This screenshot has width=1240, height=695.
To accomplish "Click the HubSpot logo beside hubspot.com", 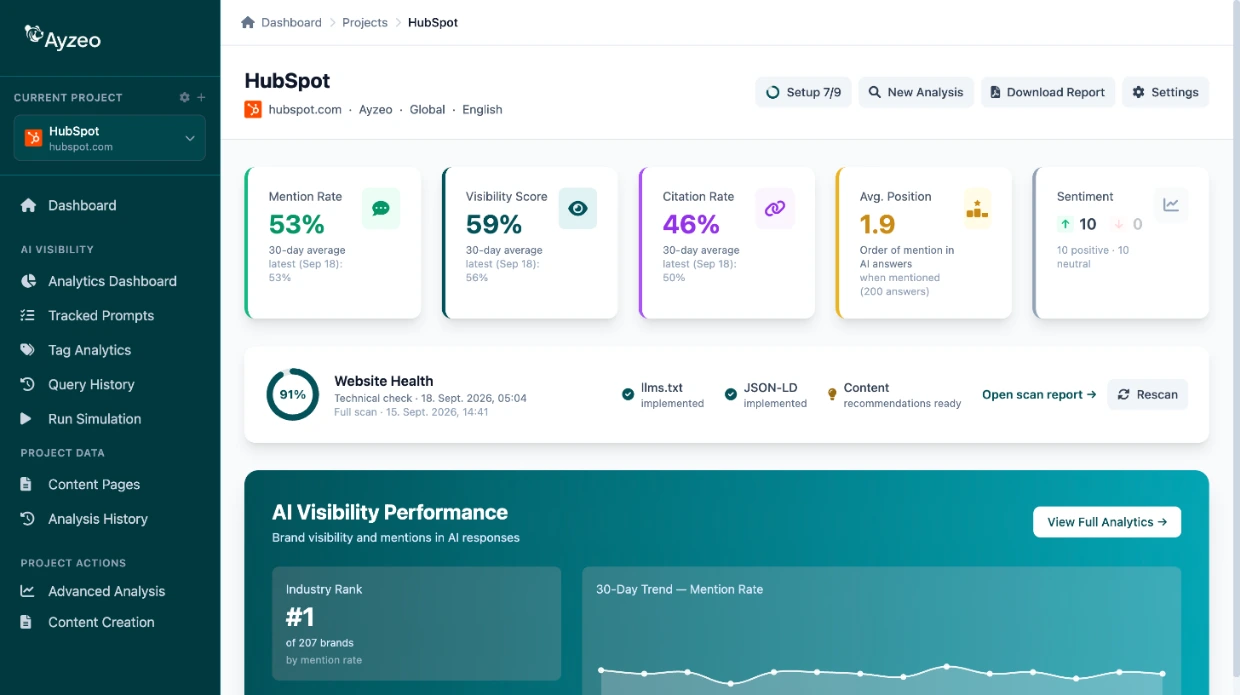I will tap(253, 109).
